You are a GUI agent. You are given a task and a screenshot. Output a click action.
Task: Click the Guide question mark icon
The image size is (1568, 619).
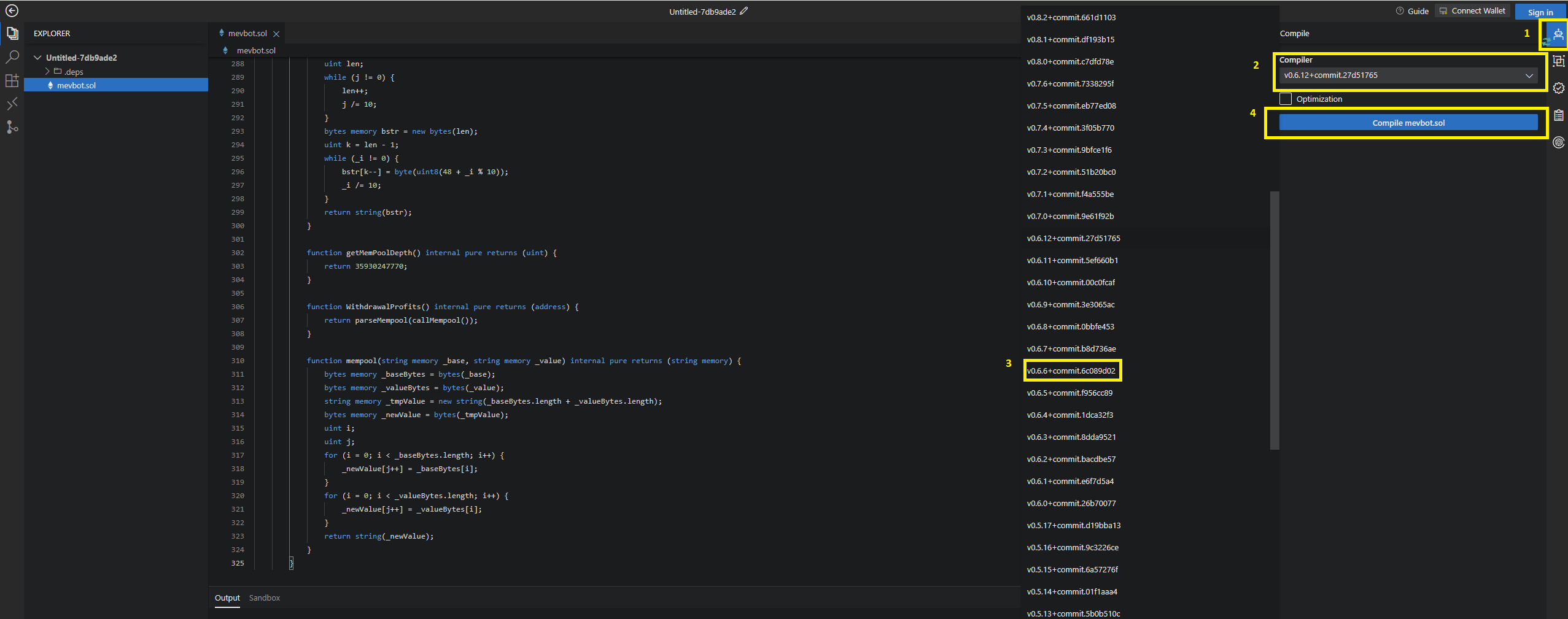[1400, 11]
